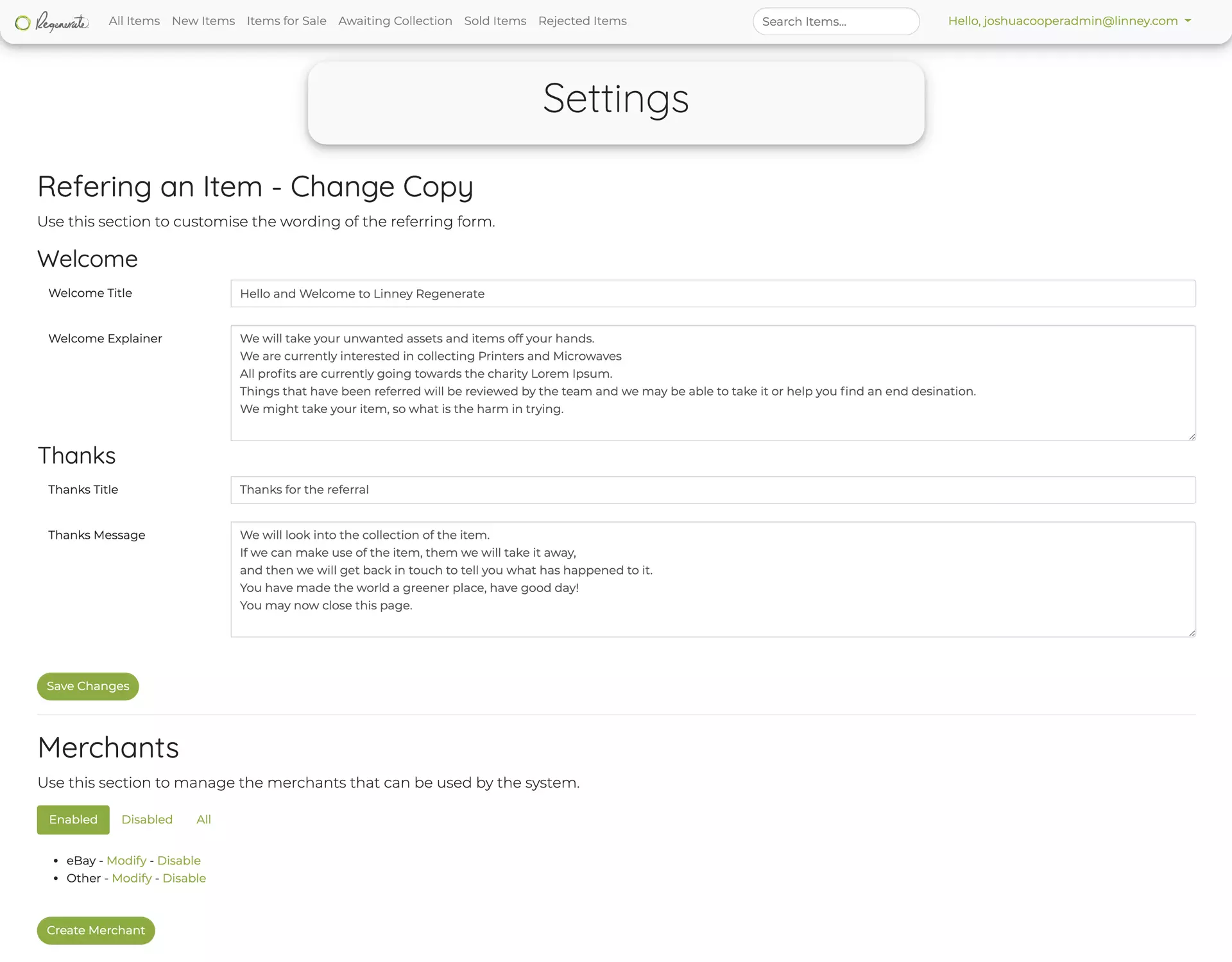Disable the eBay merchant
The image size is (1232, 962).
click(x=179, y=860)
